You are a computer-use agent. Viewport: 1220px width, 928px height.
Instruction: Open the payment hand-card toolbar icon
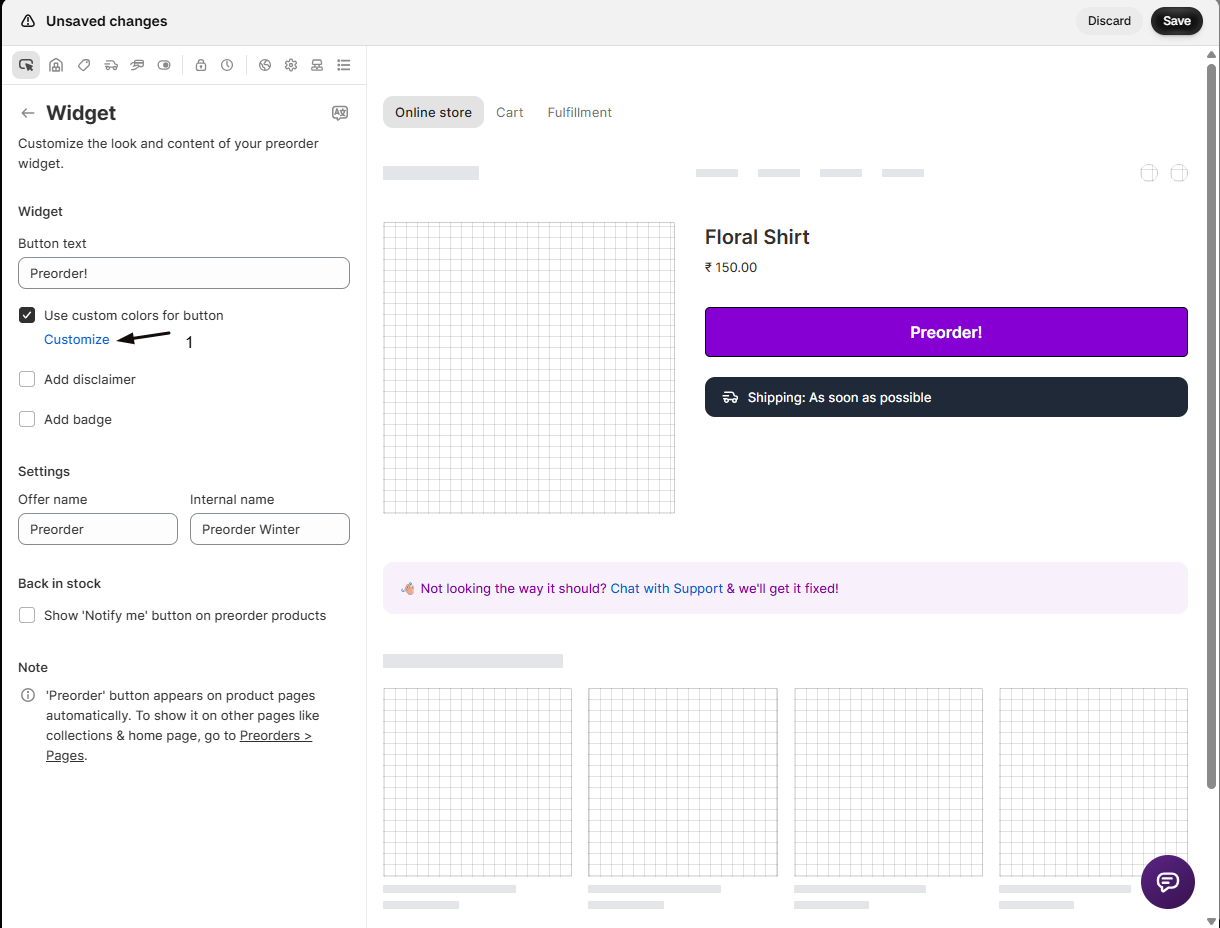(x=137, y=65)
